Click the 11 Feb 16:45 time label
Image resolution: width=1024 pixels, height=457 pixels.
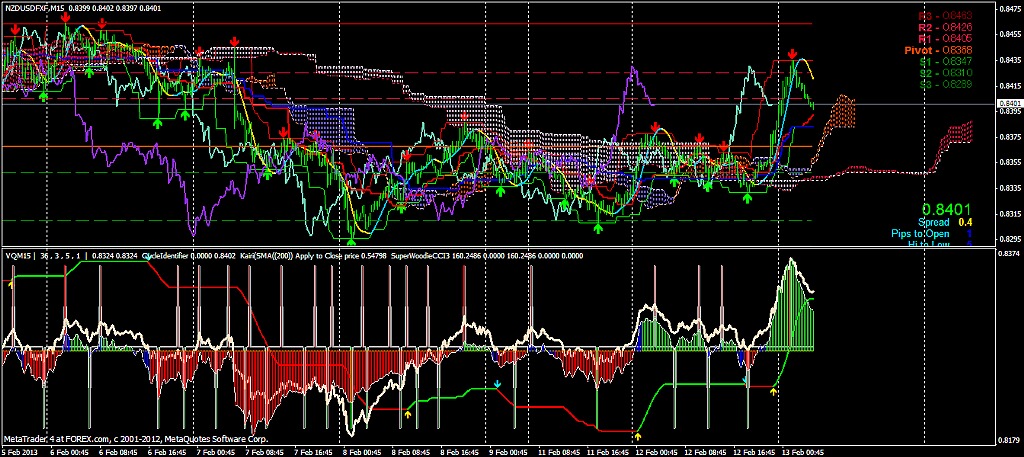[x=608, y=452]
